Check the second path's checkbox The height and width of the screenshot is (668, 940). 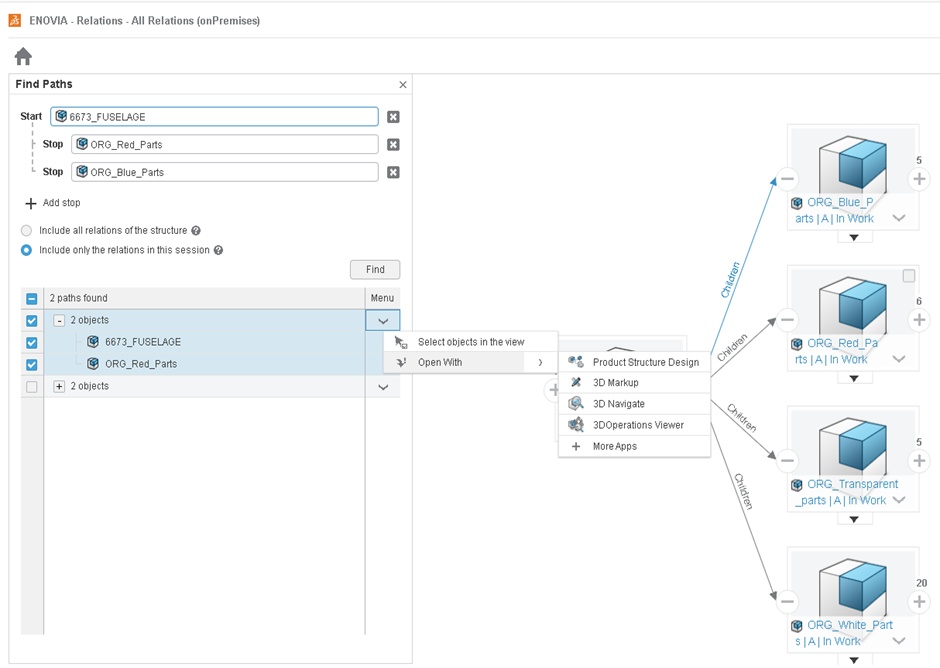32,387
